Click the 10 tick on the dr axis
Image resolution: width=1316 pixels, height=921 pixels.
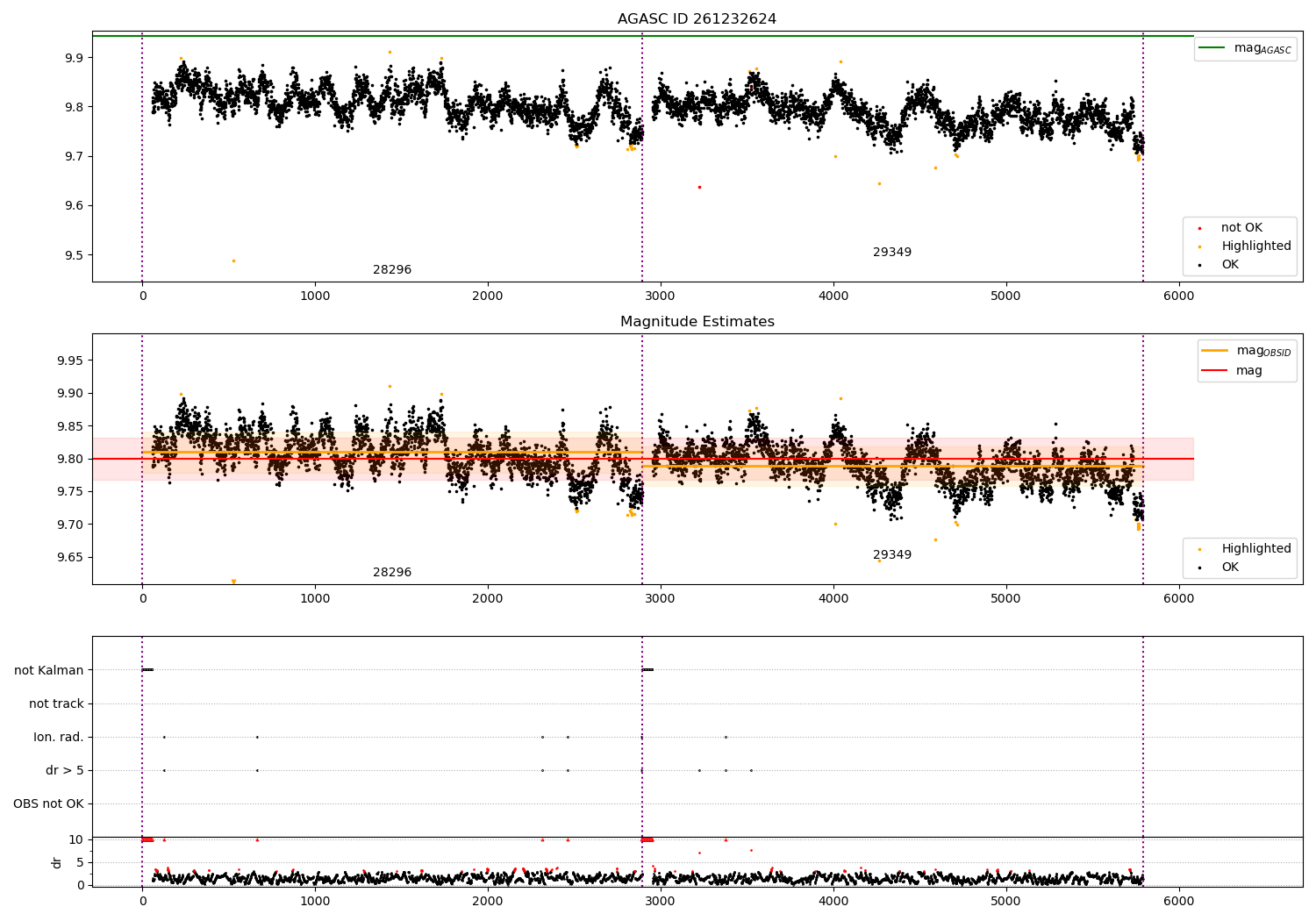(76, 840)
